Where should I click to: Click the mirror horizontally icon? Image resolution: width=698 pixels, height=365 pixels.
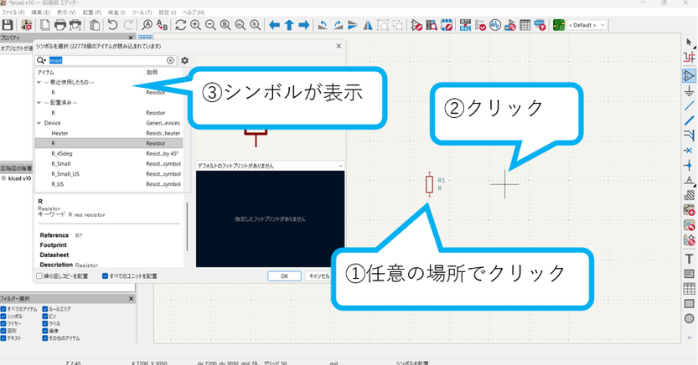coord(368,25)
